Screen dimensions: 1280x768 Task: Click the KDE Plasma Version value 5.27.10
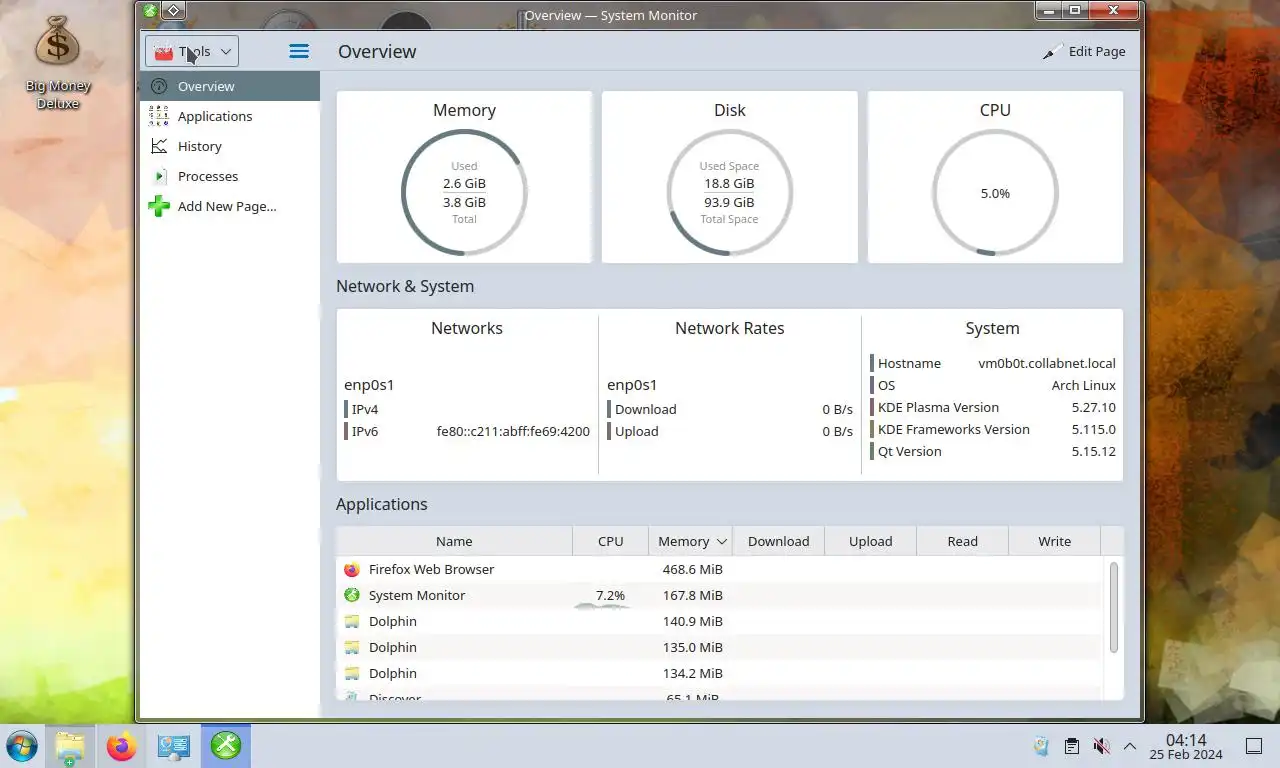1093,407
